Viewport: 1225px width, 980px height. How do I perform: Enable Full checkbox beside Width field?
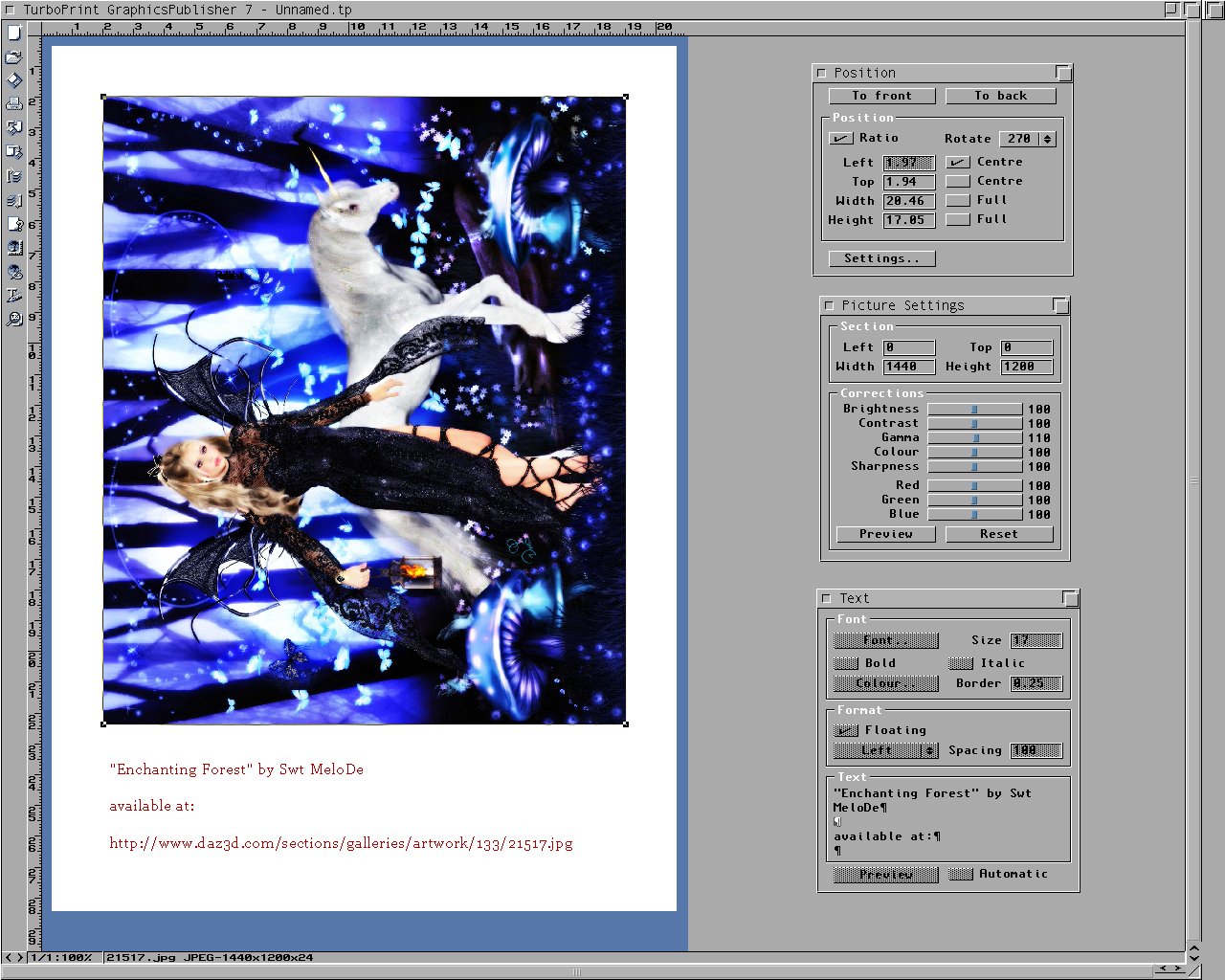click(x=958, y=201)
